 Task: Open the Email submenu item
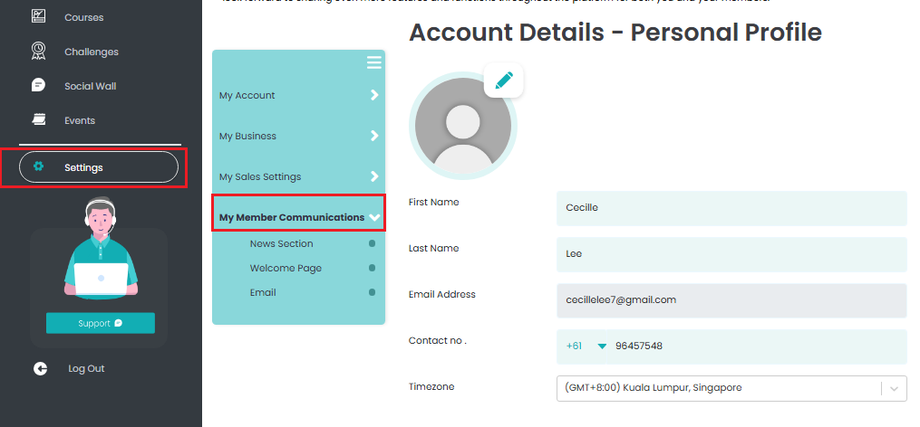point(263,293)
